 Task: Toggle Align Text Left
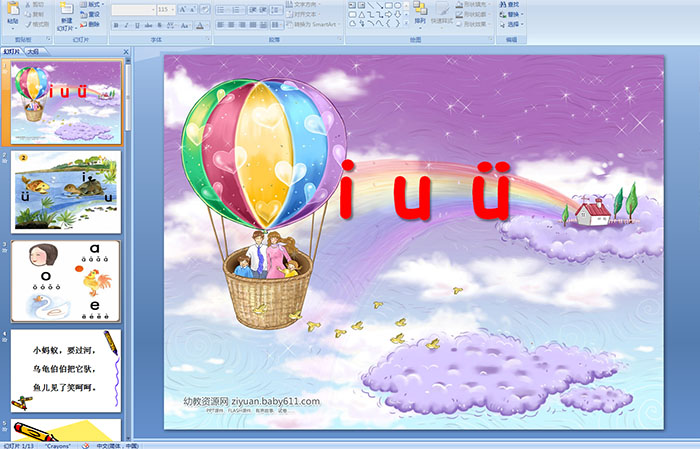(x=221, y=25)
